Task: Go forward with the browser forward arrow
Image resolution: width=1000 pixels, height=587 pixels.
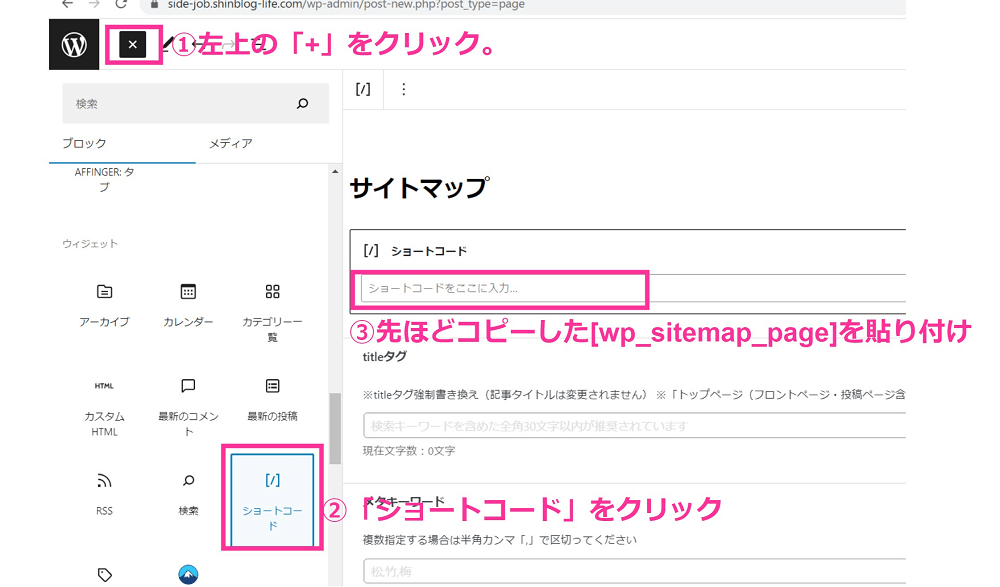Action: coord(94,4)
